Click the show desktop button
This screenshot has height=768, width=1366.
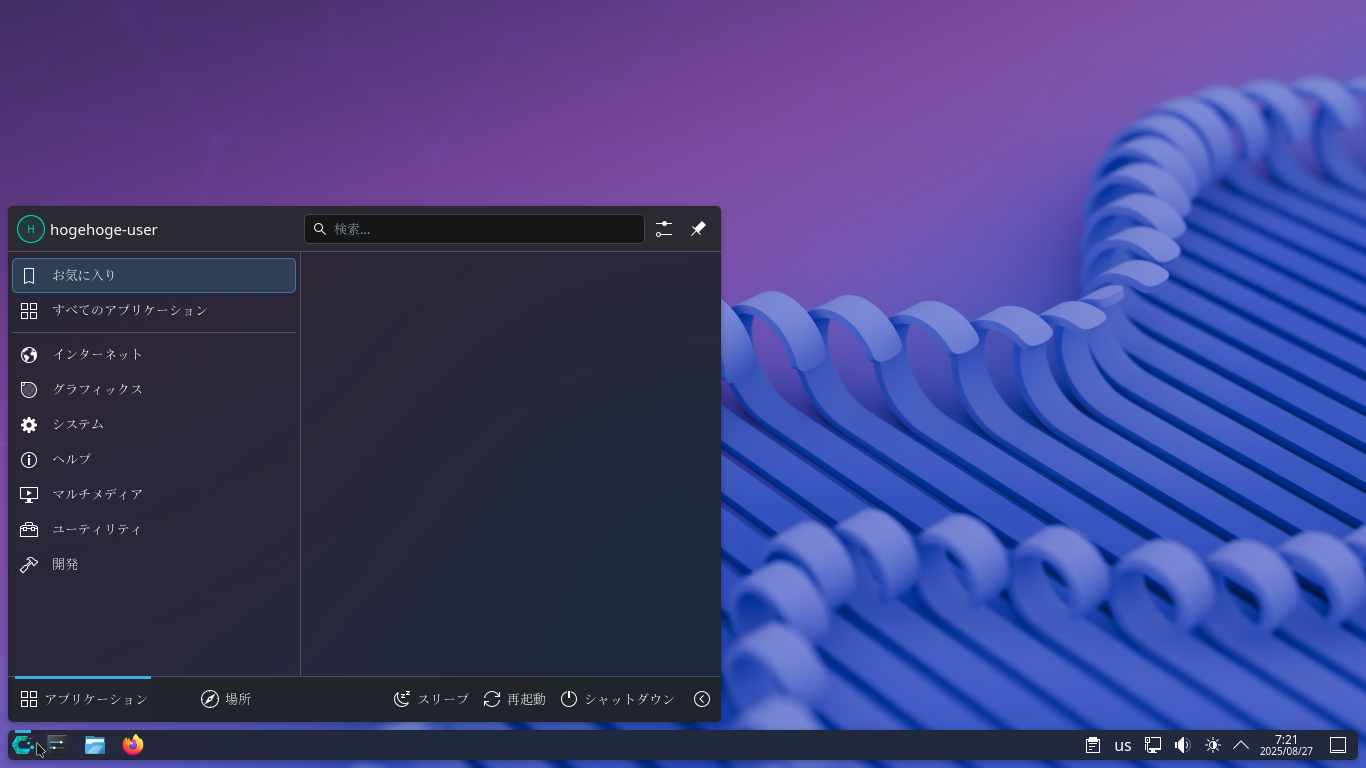[x=1338, y=745]
